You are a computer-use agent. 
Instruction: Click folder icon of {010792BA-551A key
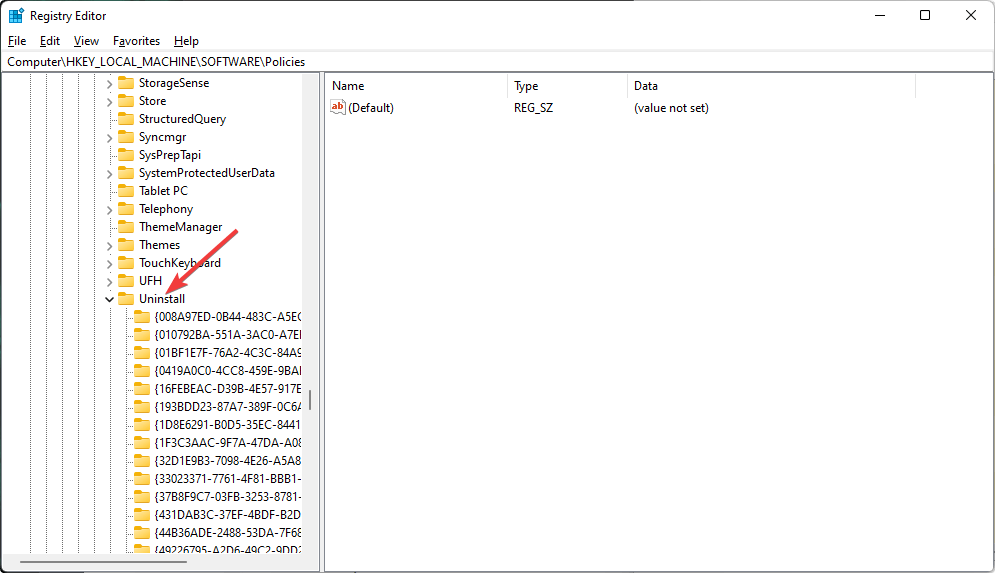[142, 334]
